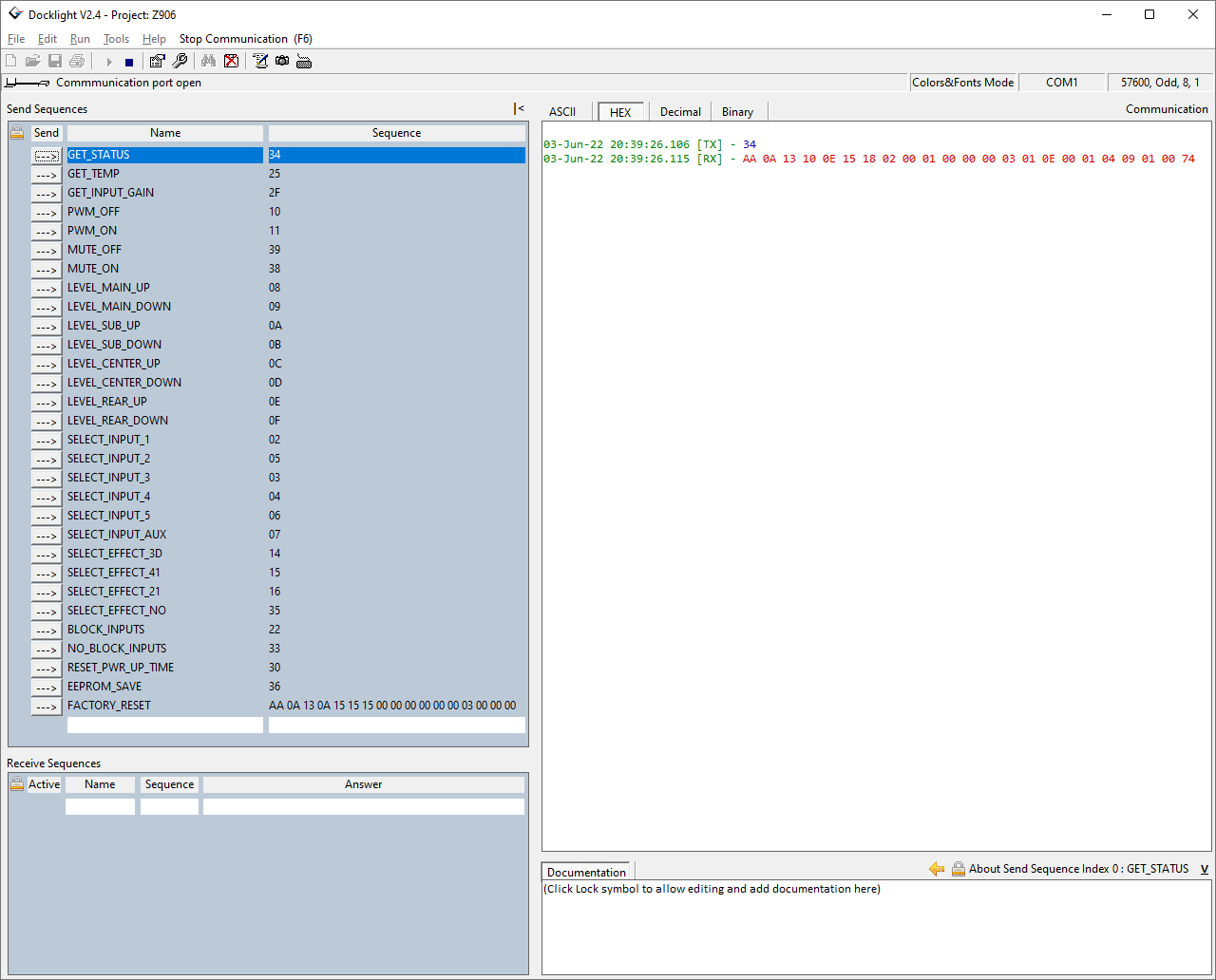Open the wrench Options icon
The width and height of the screenshot is (1216, 980).
point(180,62)
